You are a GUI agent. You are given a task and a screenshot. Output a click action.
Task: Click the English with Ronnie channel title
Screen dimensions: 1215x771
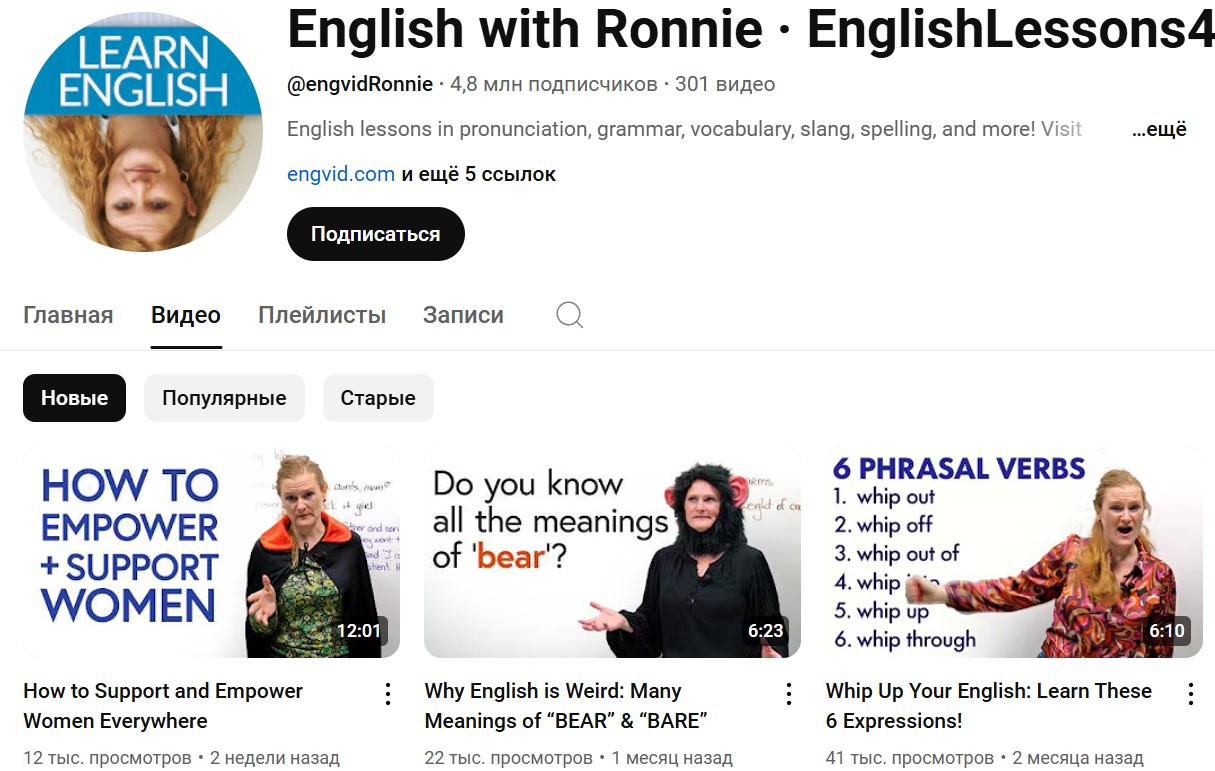pyautogui.click(x=751, y=29)
